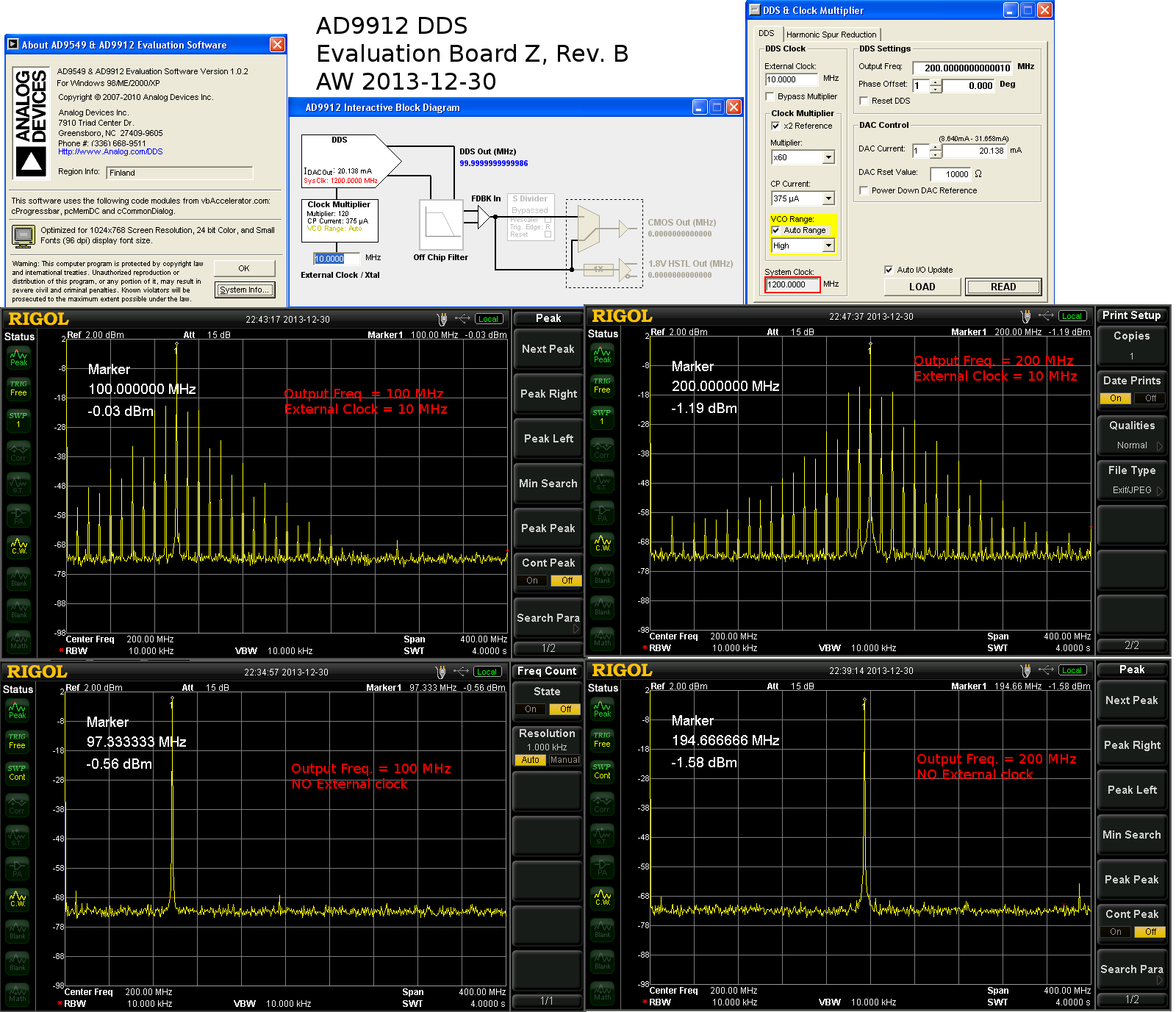This screenshot has width=1176, height=1012.
Task: Click the Local indicator in the 22:47:37 Rigol screen
Action: tap(1072, 316)
